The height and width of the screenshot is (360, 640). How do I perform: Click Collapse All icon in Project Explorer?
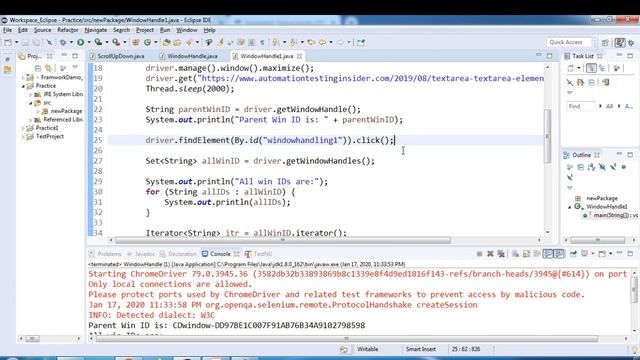38,68
